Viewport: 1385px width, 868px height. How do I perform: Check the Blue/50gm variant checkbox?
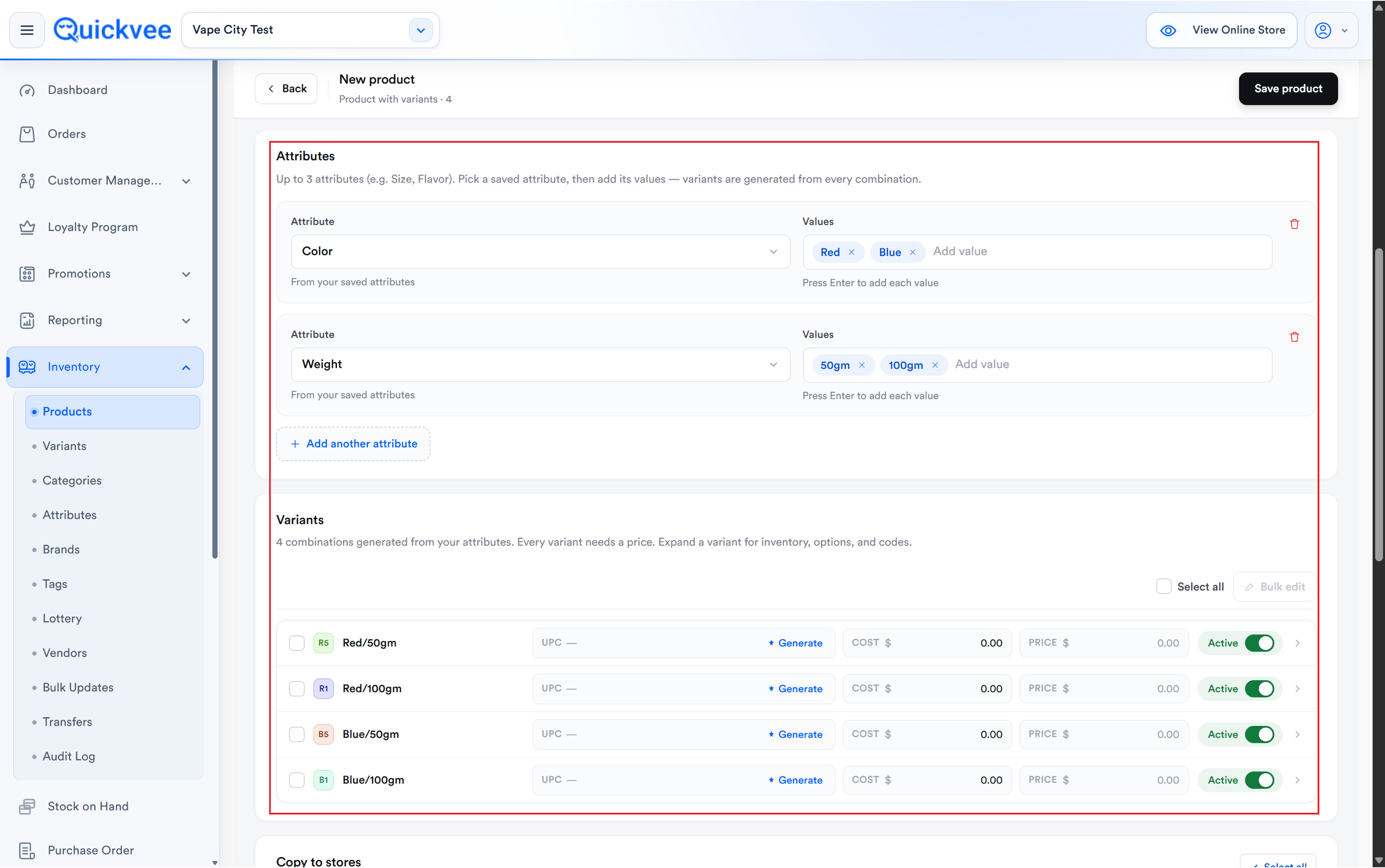click(x=297, y=734)
